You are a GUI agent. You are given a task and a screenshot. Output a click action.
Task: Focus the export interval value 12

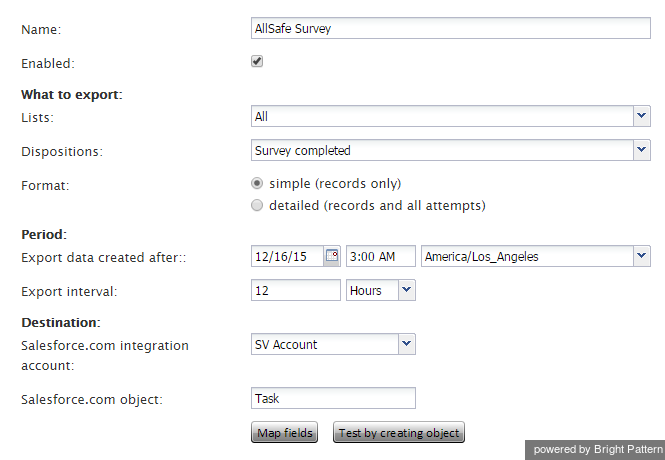point(296,290)
